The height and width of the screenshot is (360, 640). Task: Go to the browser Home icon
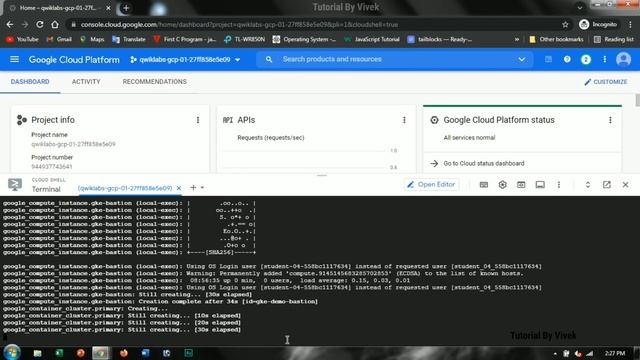pyautogui.click(x=55, y=24)
